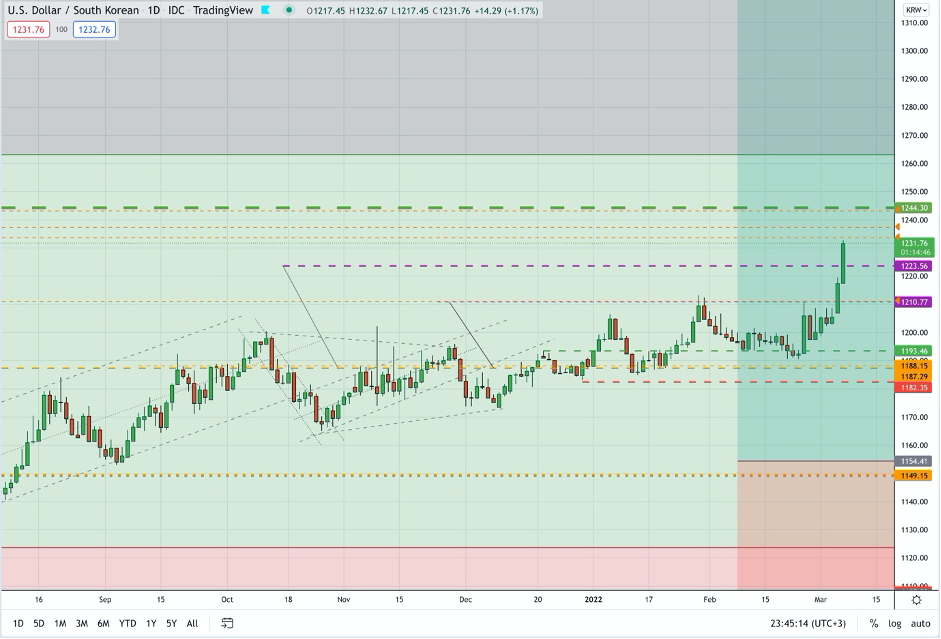The image size is (941, 639).
Task: Open the KRW currency dropdown
Action: 916,10
